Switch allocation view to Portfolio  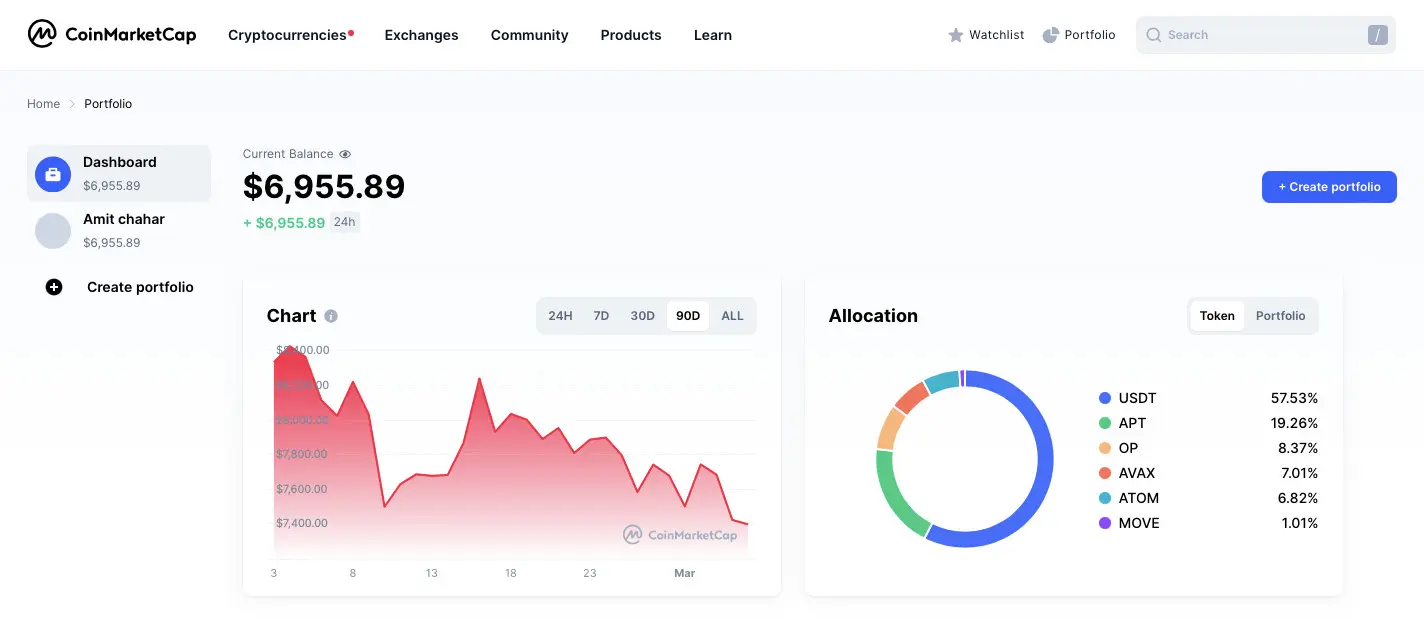(x=1280, y=315)
